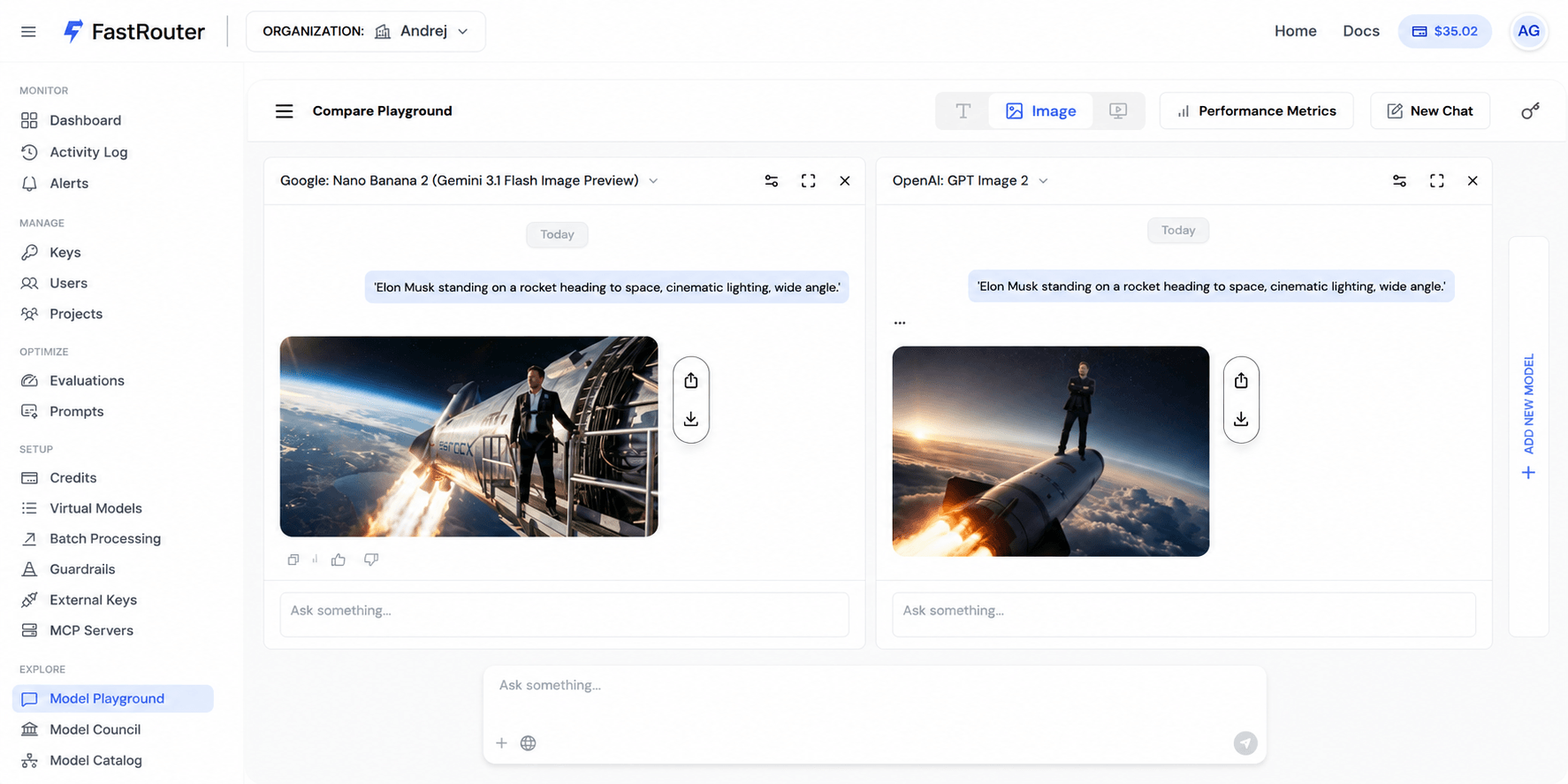Open Dashboard in the sidebar
Screen dimensions: 1568x784
click(86, 120)
